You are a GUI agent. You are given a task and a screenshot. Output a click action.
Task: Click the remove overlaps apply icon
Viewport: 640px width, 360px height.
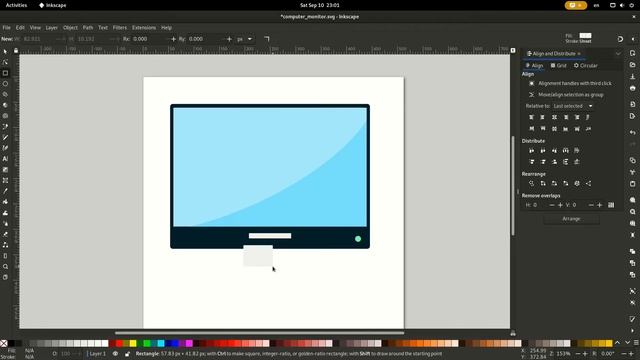(x=611, y=205)
